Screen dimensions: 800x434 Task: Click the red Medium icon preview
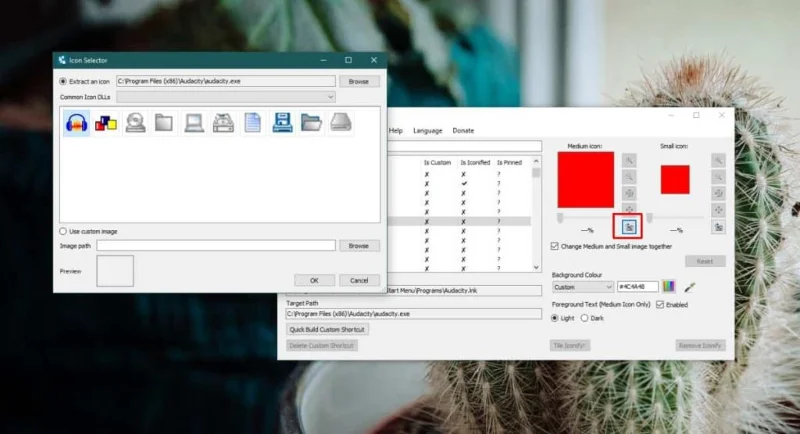pyautogui.click(x=586, y=180)
